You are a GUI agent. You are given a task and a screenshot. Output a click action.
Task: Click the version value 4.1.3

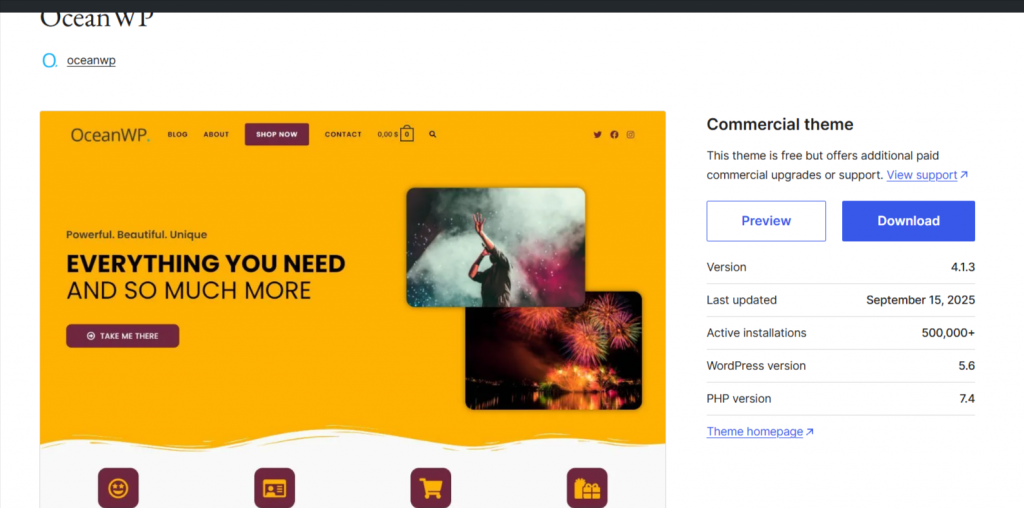tap(963, 267)
